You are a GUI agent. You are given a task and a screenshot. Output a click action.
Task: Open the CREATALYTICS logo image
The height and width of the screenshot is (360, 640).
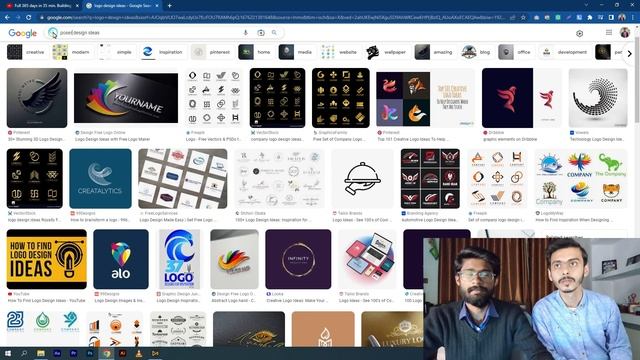point(100,178)
